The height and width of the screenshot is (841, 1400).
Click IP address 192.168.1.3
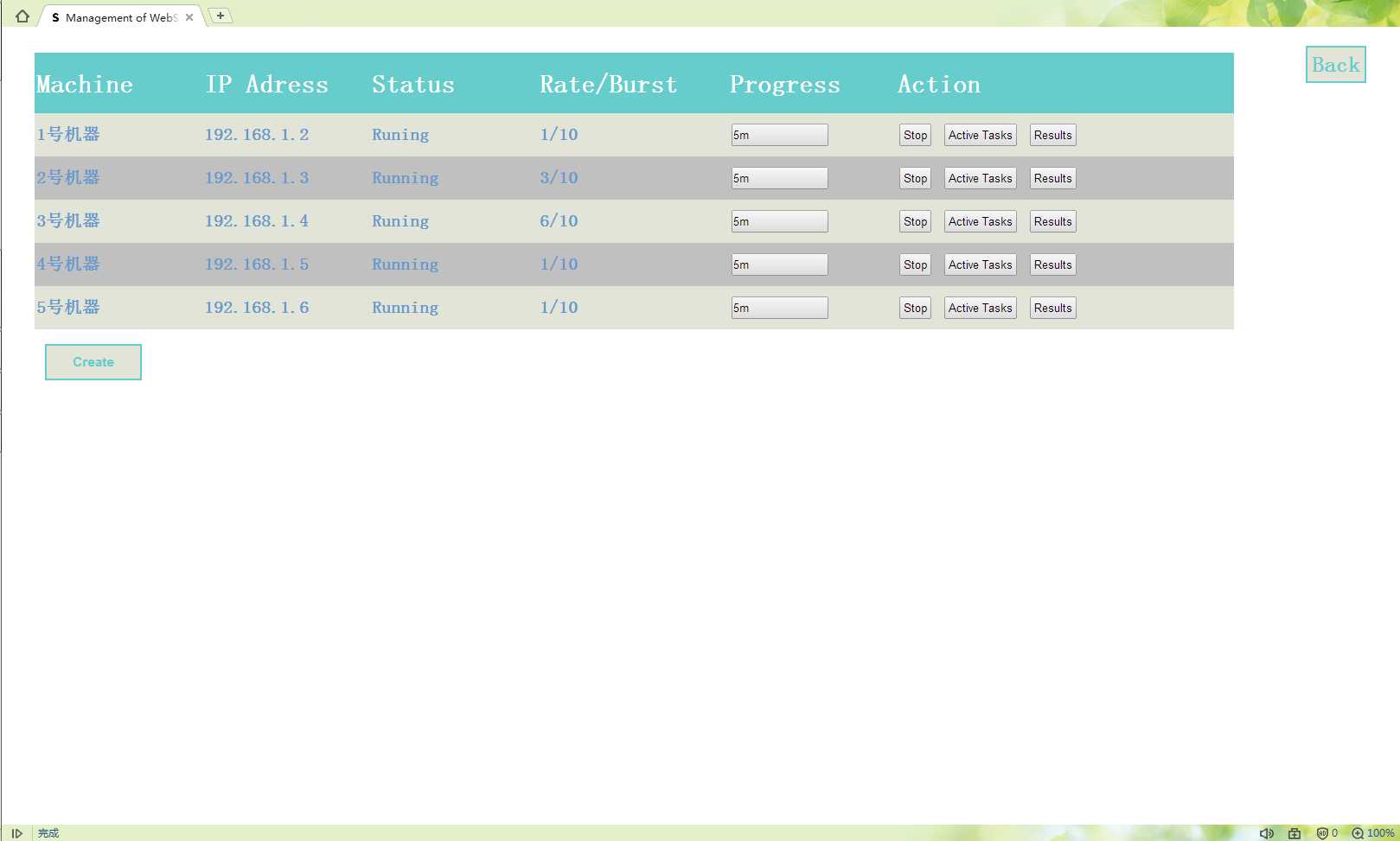click(x=257, y=178)
